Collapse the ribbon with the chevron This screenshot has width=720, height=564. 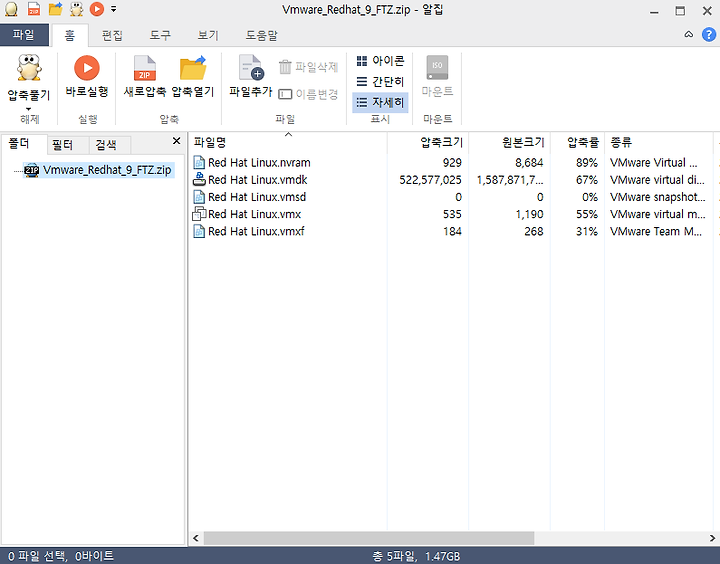(689, 34)
